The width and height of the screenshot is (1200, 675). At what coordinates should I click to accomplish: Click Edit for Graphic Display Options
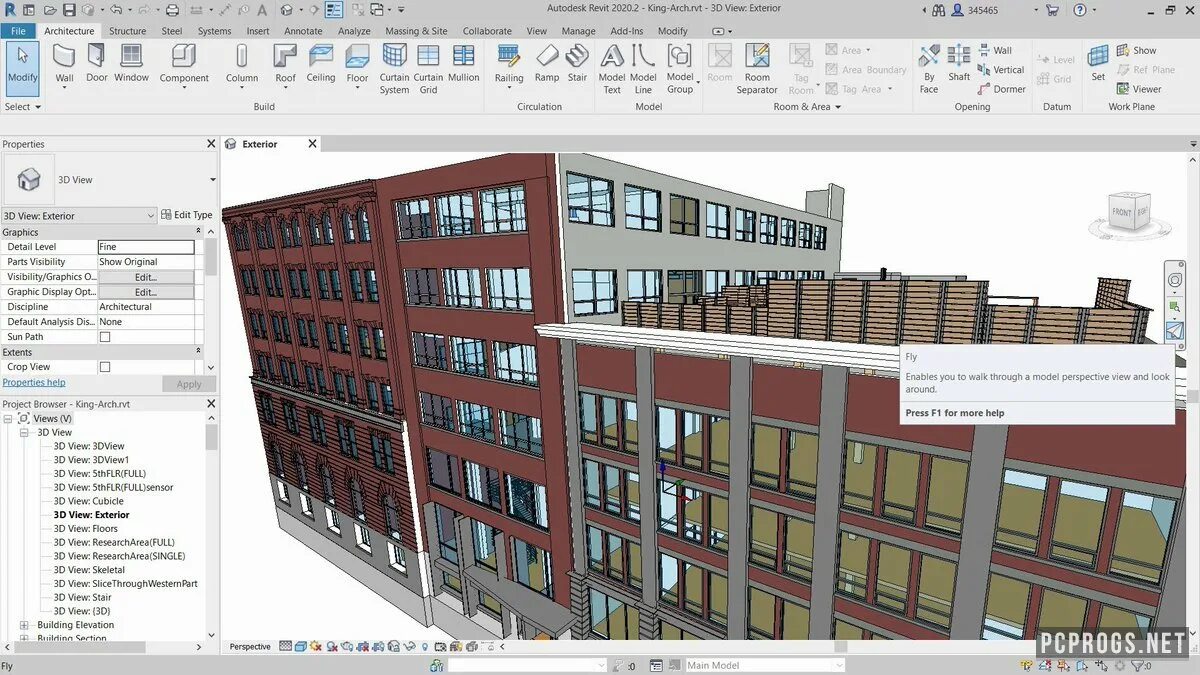coord(146,292)
